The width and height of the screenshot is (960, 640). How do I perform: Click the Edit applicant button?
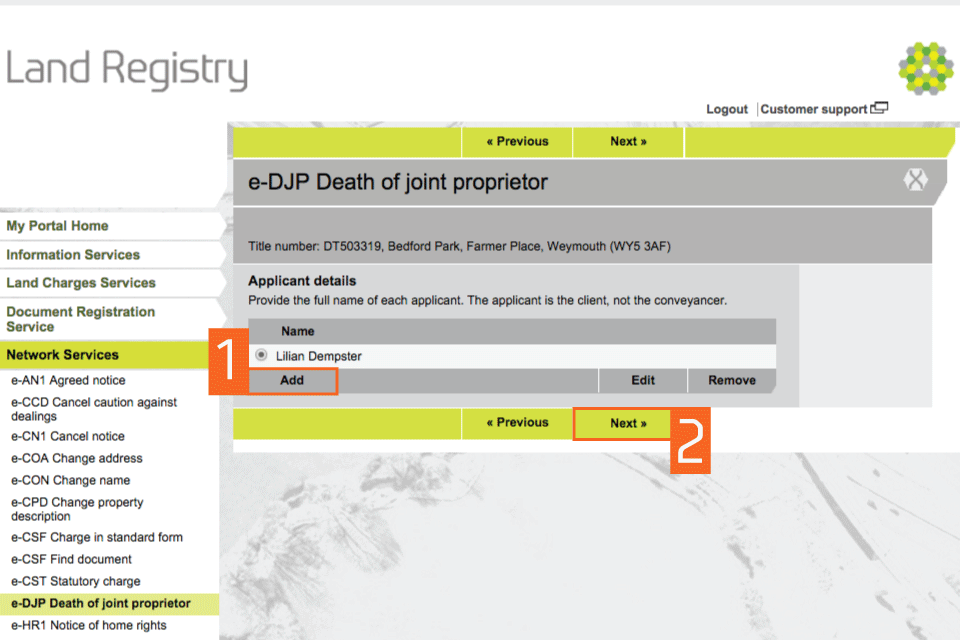[643, 380]
